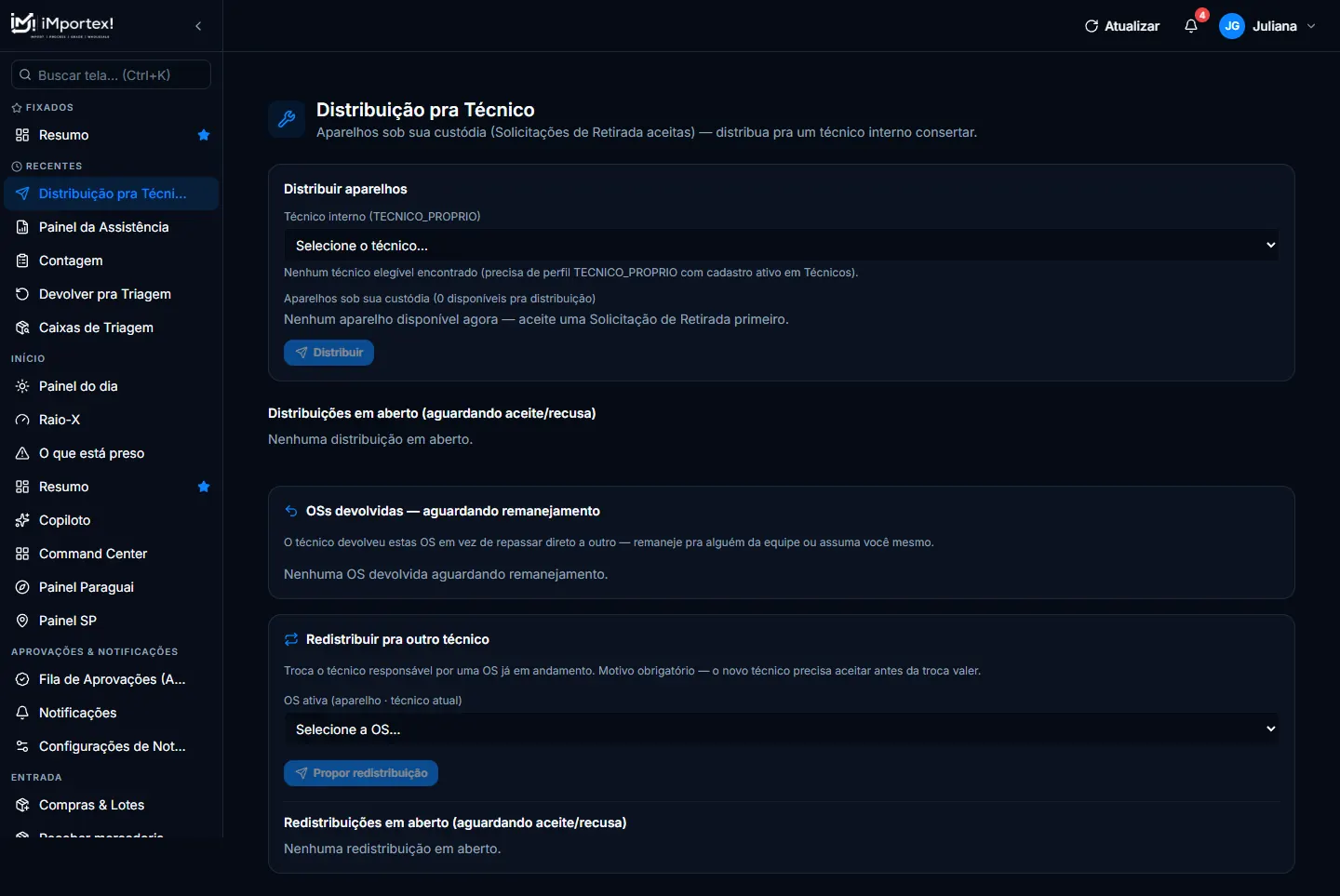Unpin Resumo via star in Fixados
The image size is (1340, 896).
[x=204, y=135]
